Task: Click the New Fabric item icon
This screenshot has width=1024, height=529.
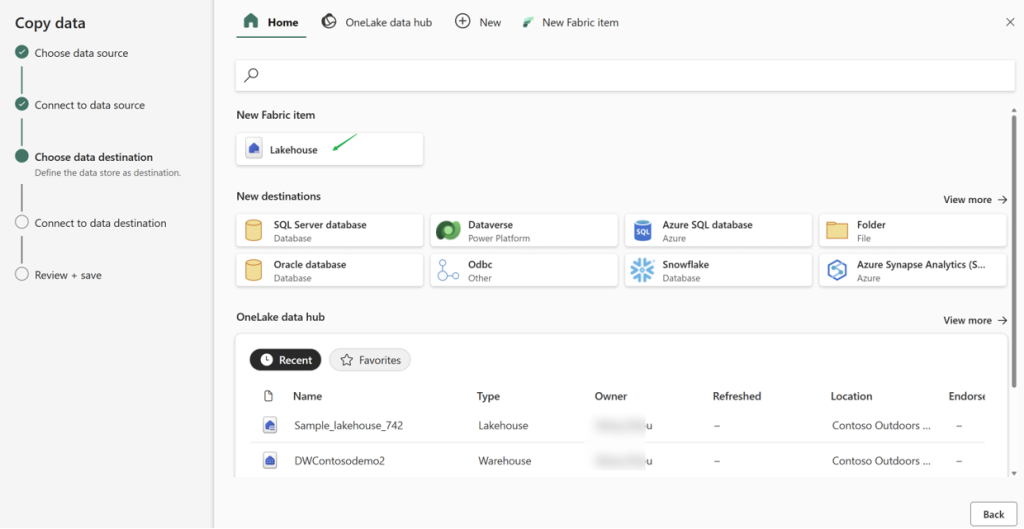Action: pyautogui.click(x=528, y=23)
